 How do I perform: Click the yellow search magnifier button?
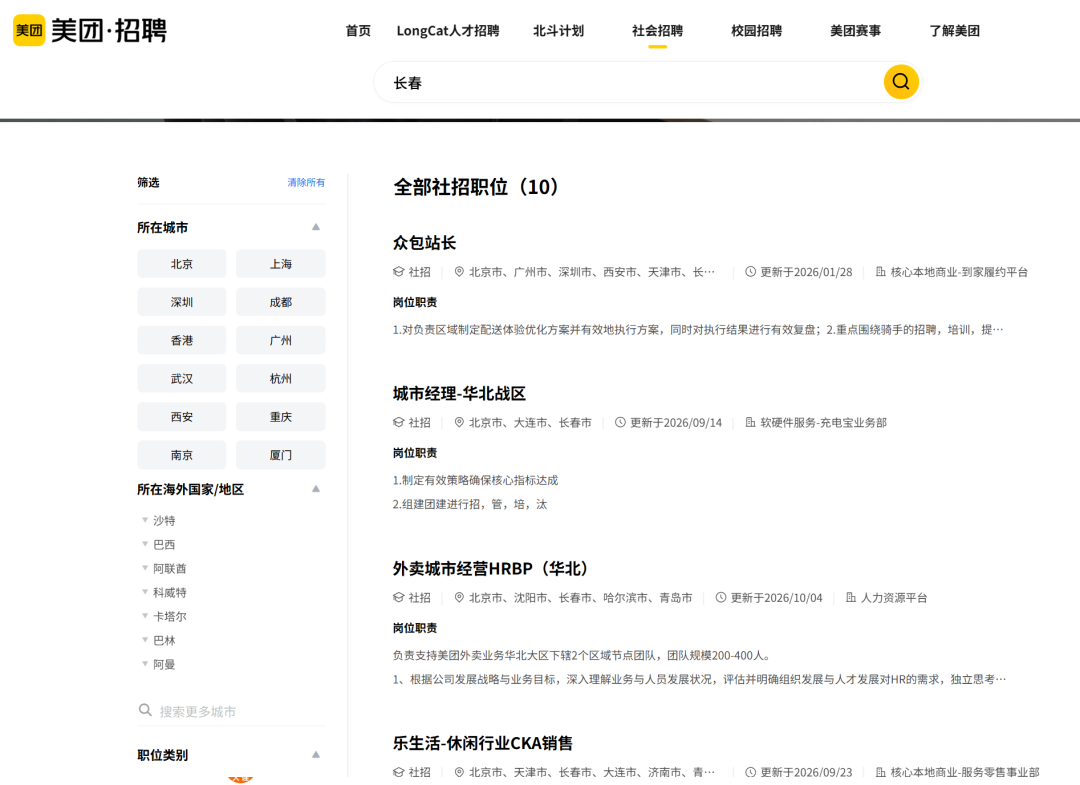coord(901,82)
